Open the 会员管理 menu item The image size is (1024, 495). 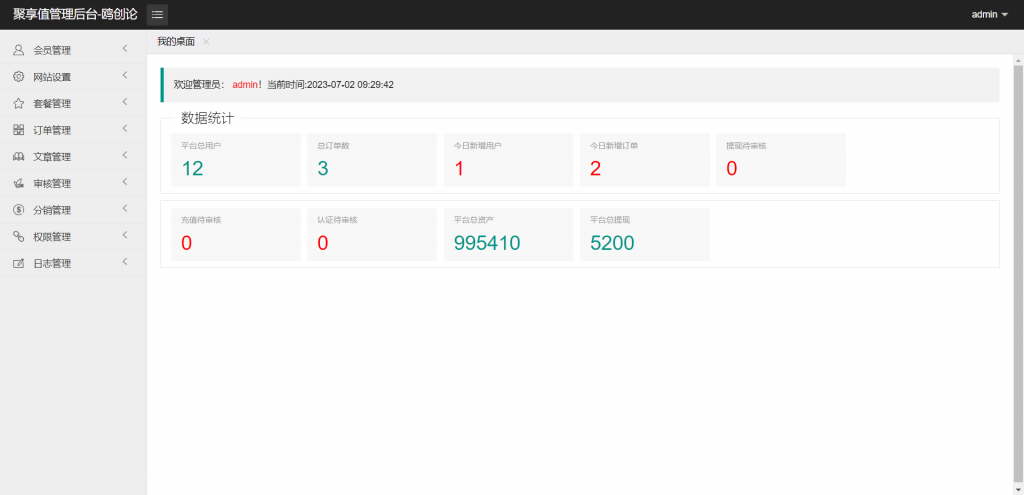(73, 50)
